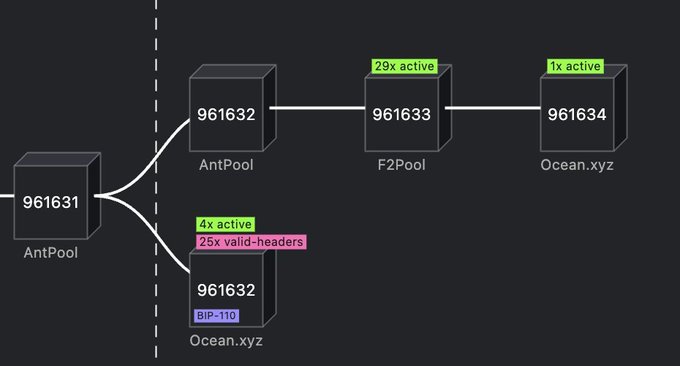Screen dimensions: 680x366
Task: Click the '4x active' badge
Action: point(226,224)
